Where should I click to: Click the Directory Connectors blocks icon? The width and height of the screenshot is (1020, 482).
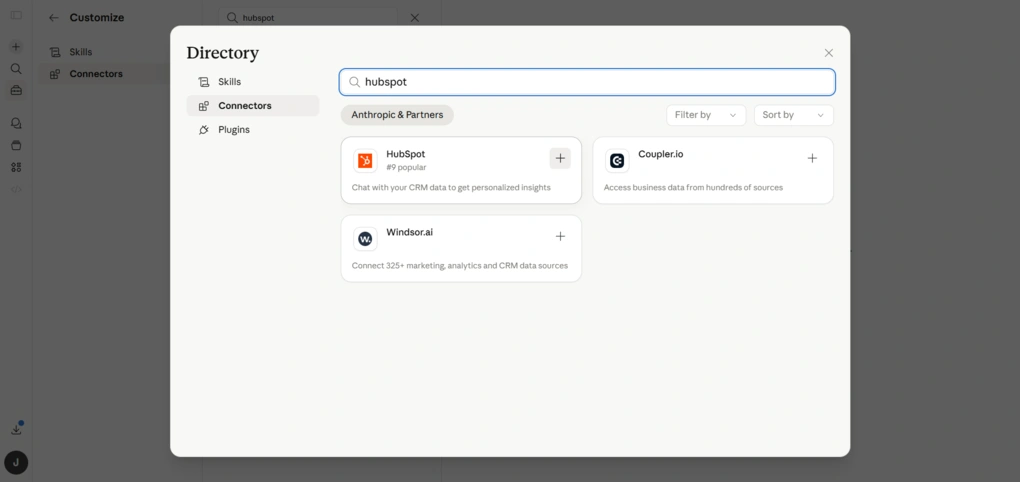[x=204, y=105]
